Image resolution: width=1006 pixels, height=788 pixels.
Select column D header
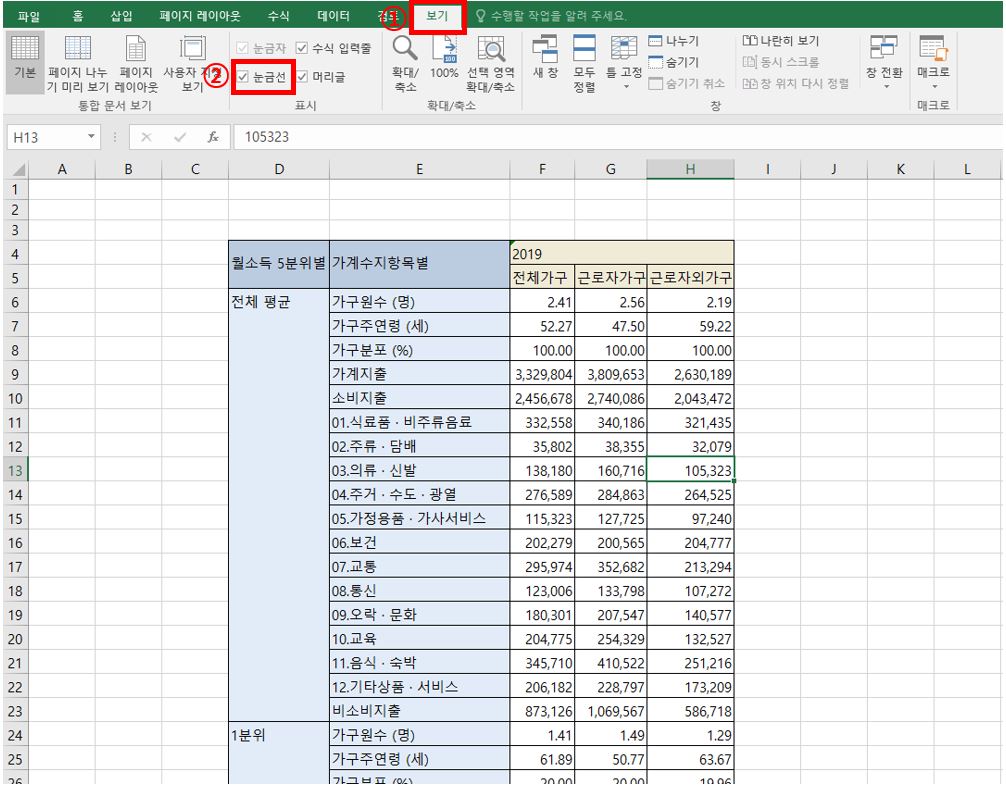[x=279, y=169]
